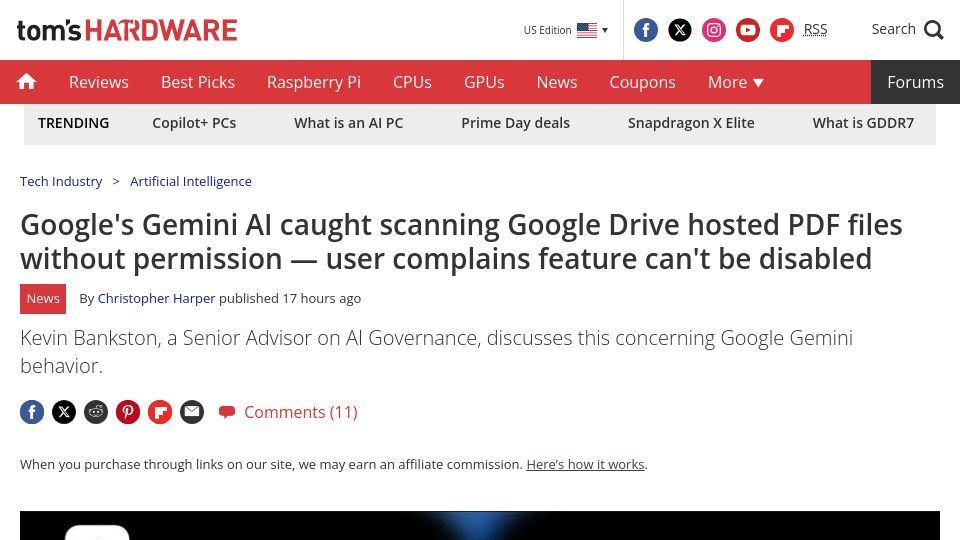Expand the More menu
The width and height of the screenshot is (960, 540).
[x=735, y=82]
